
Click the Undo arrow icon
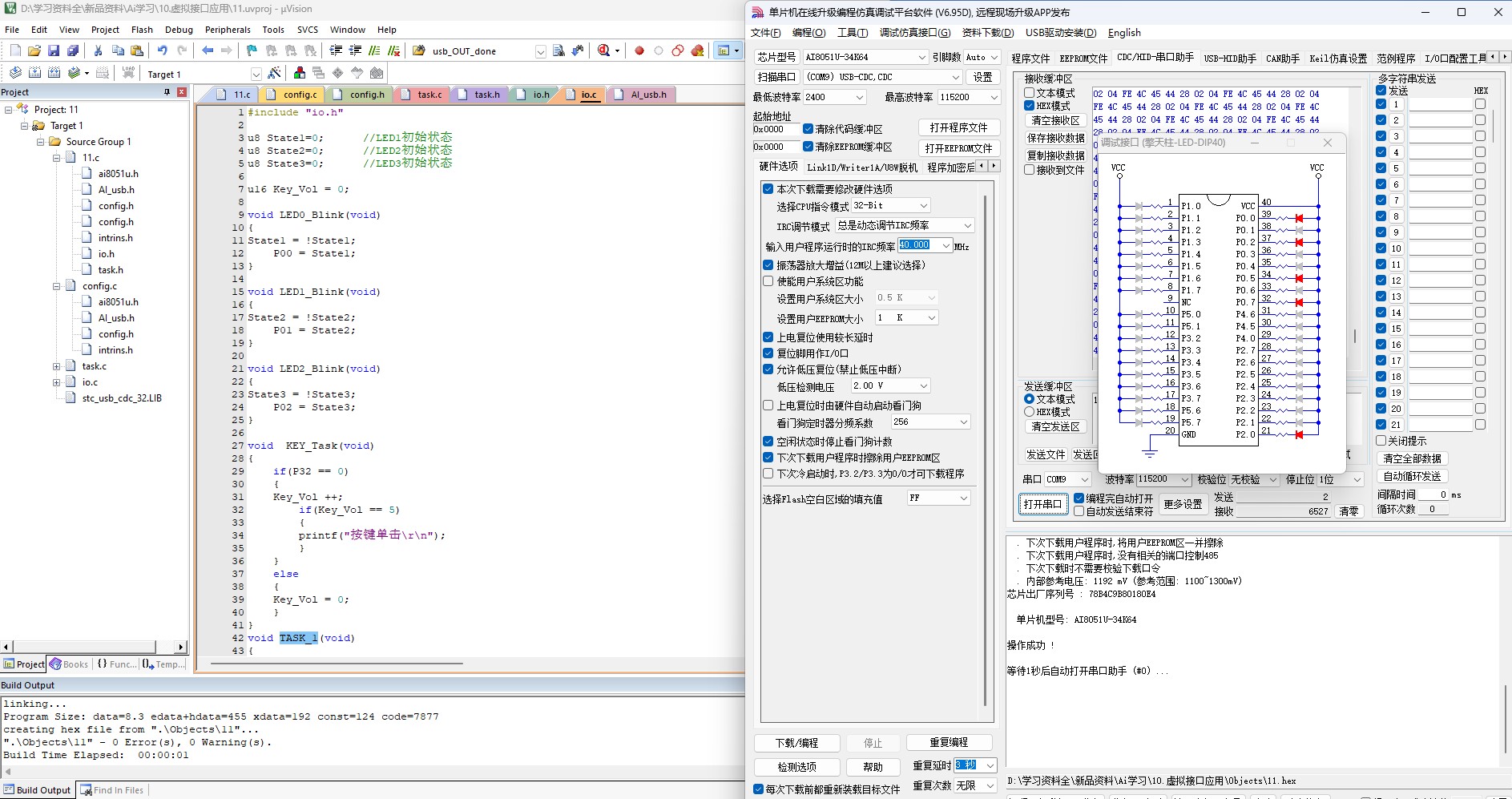coord(163,50)
